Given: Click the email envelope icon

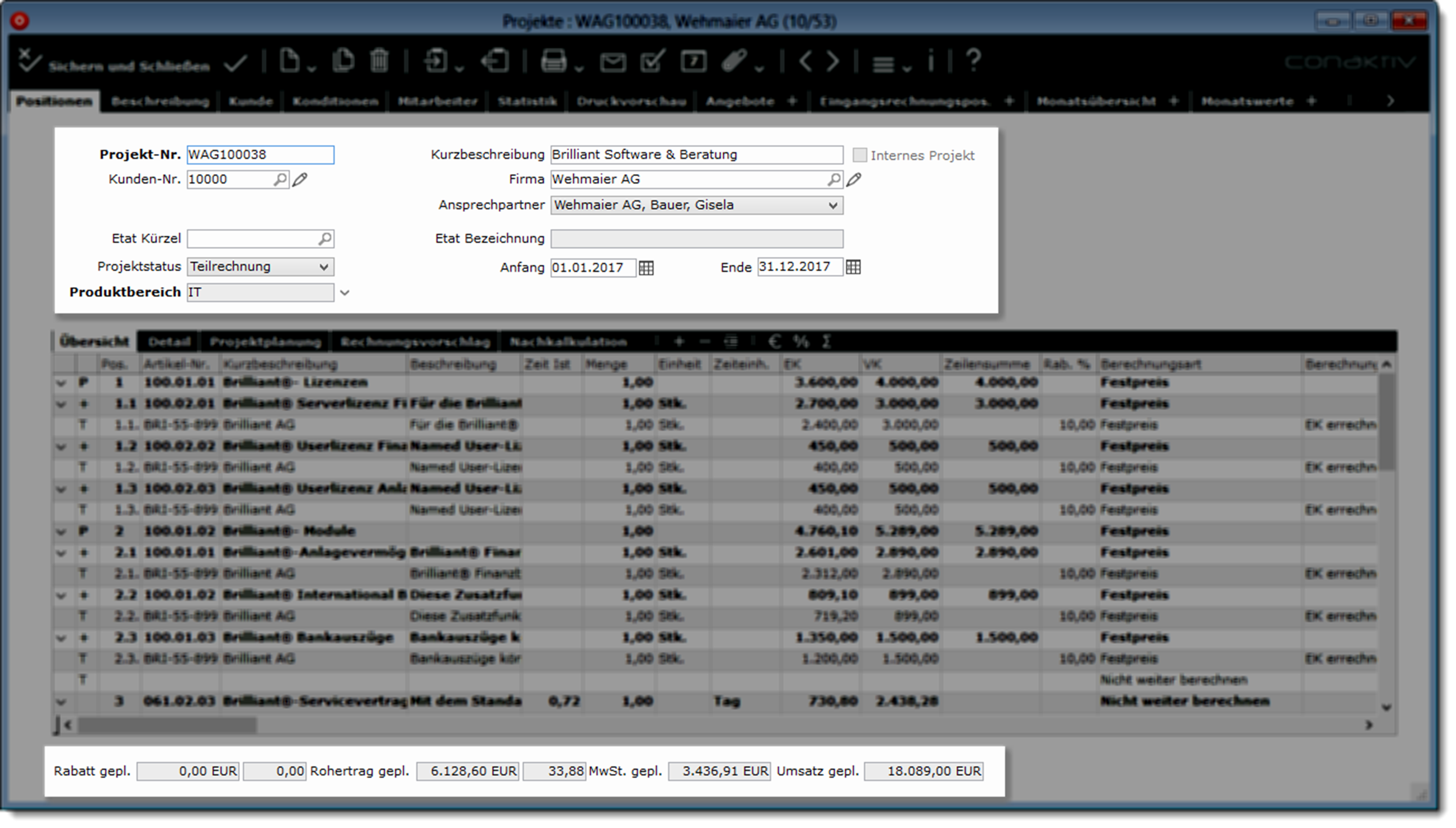Looking at the screenshot, I should [612, 62].
